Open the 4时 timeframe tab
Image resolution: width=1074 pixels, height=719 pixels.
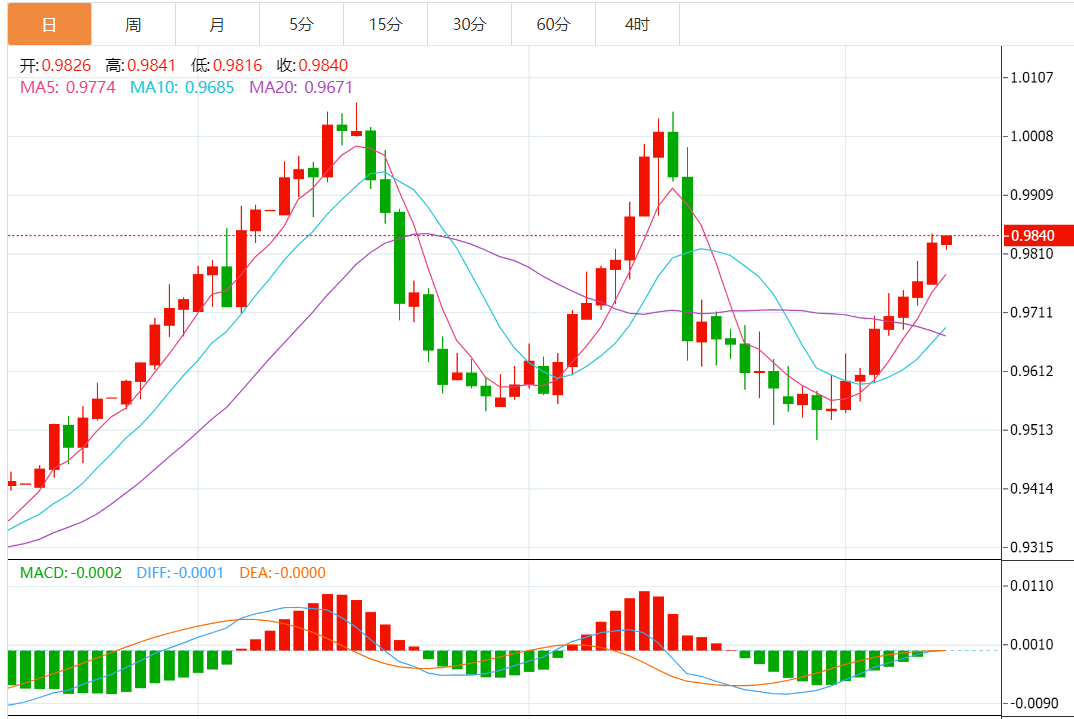point(637,25)
